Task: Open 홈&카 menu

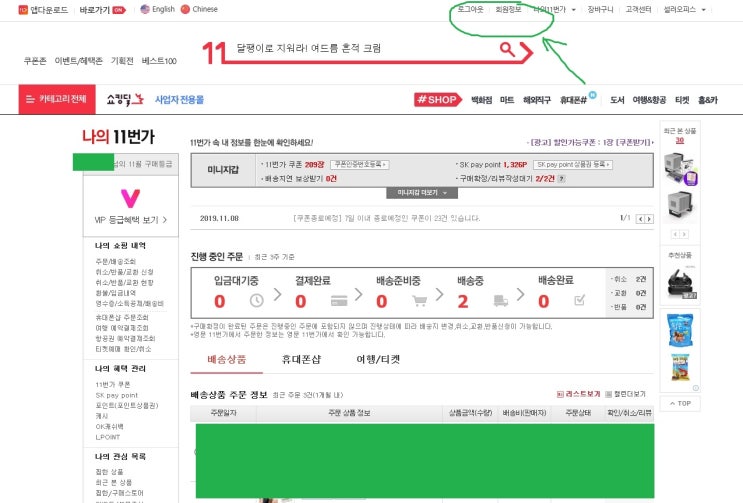Action: pos(708,100)
